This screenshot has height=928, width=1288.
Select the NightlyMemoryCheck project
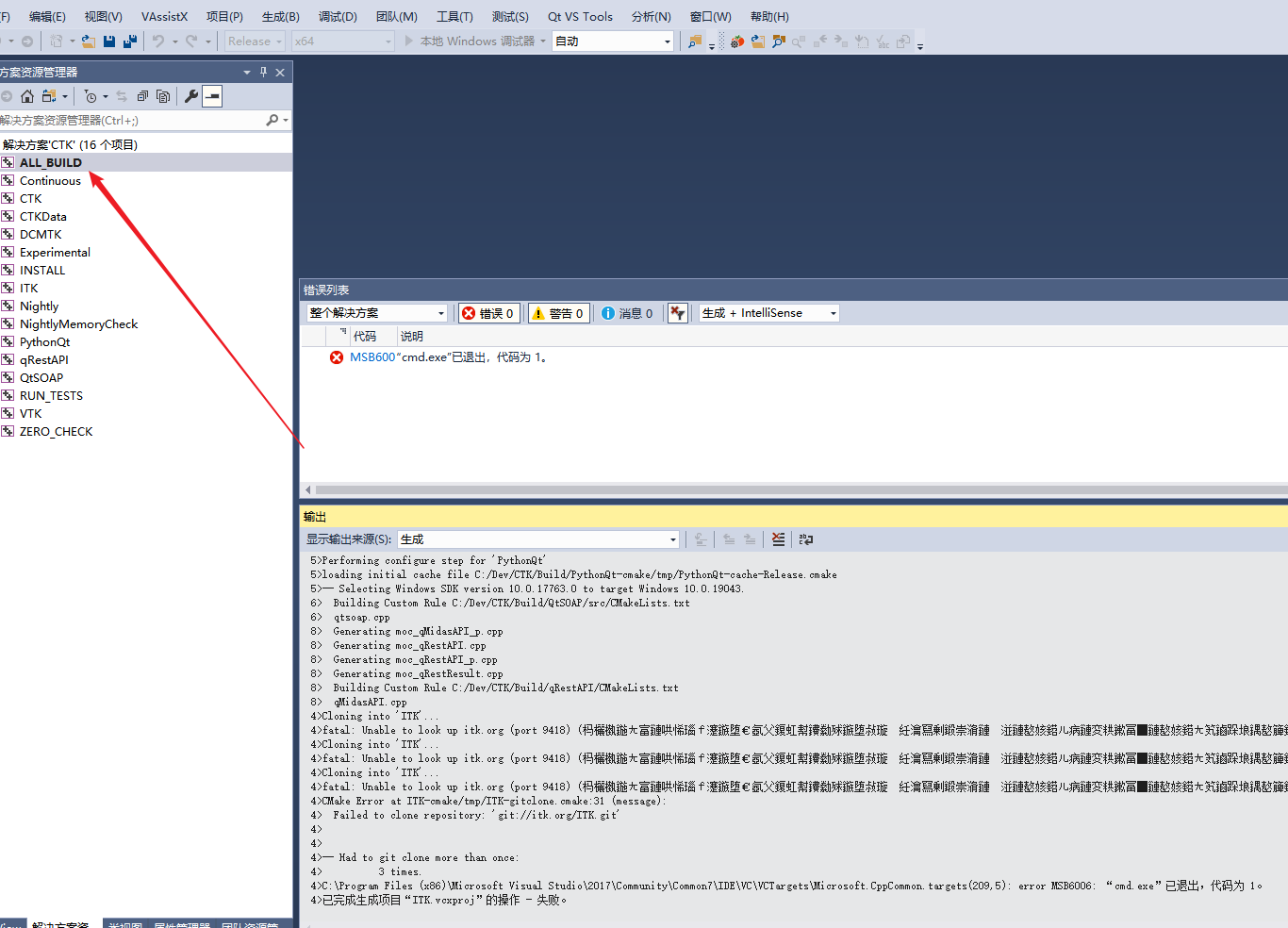tap(78, 323)
